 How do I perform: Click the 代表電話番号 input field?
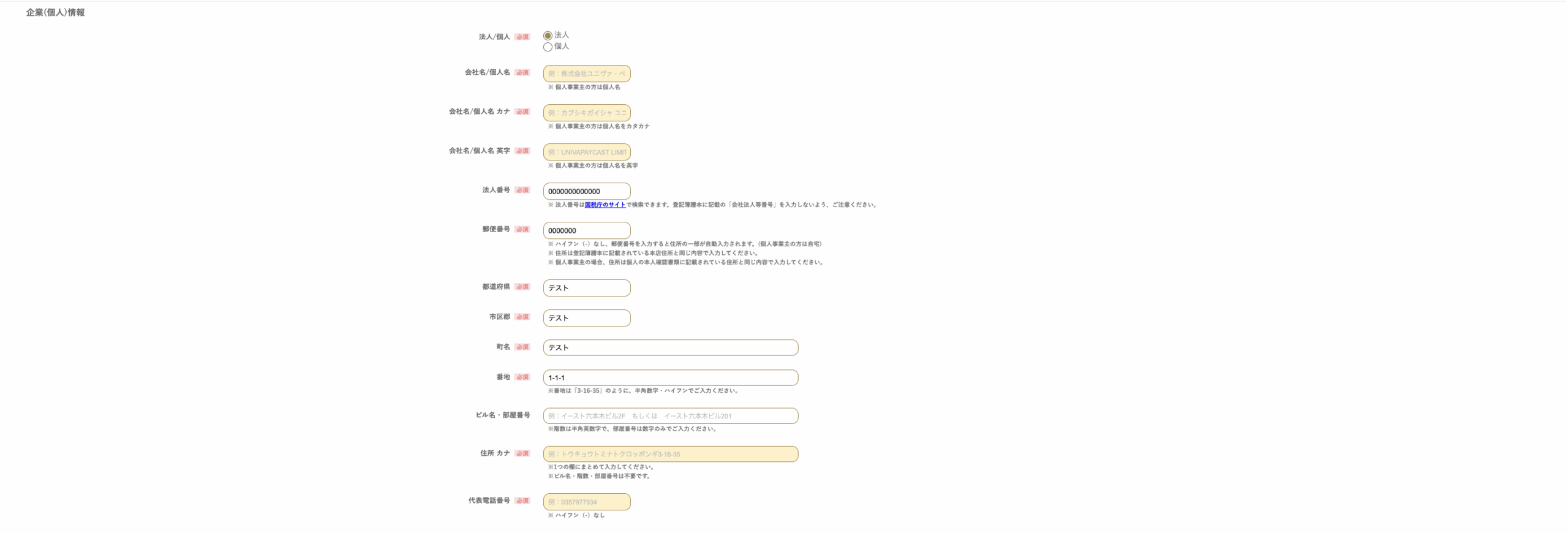click(586, 502)
